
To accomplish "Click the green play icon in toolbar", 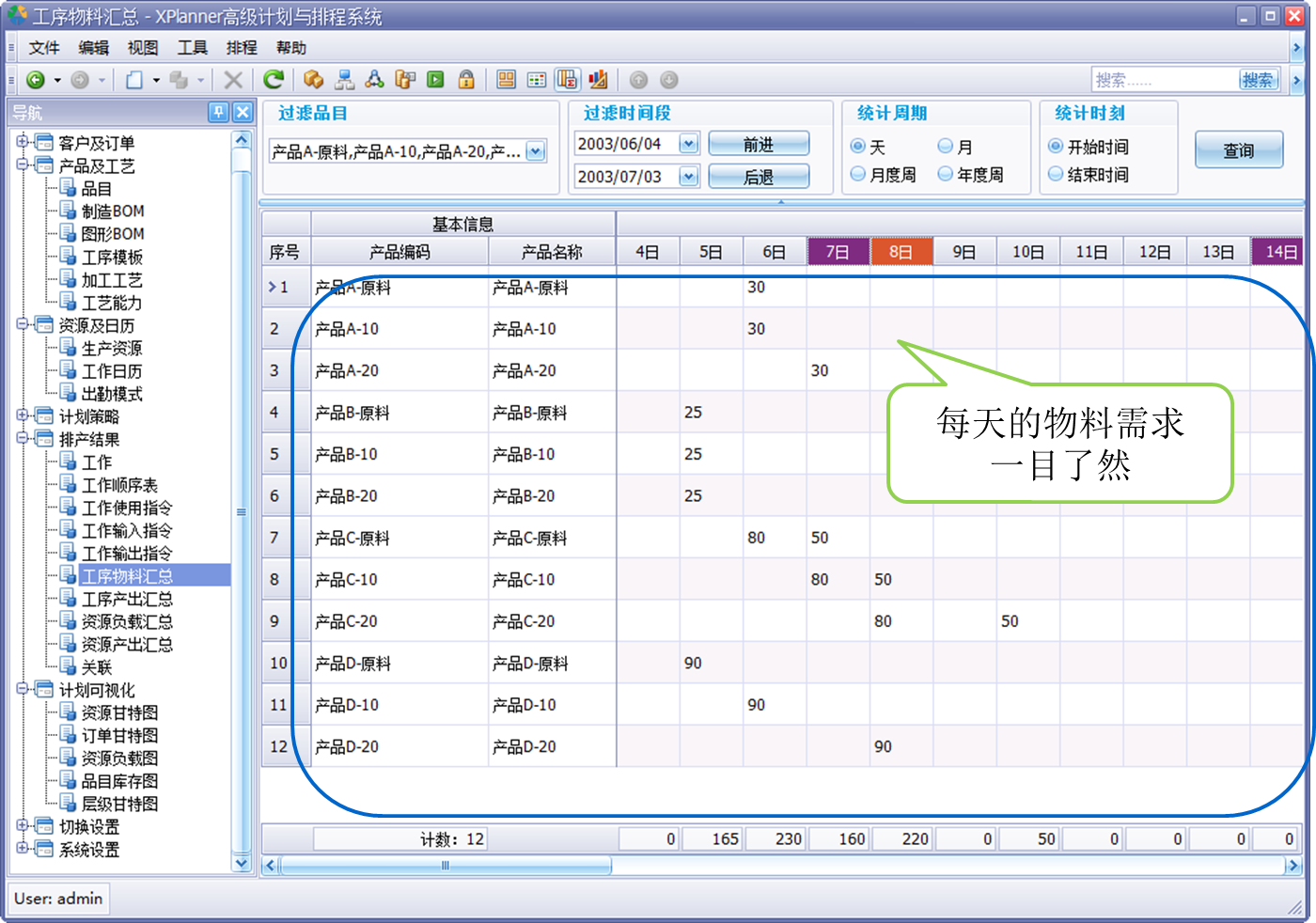I will pyautogui.click(x=435, y=80).
